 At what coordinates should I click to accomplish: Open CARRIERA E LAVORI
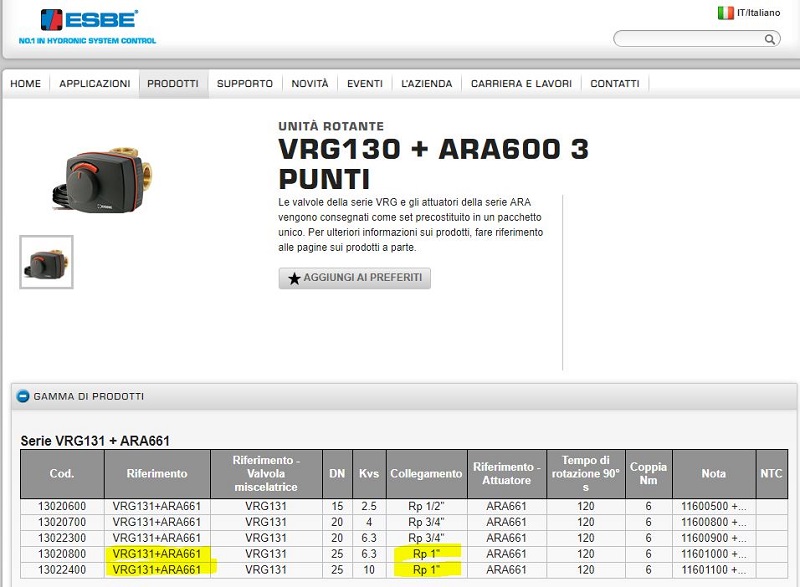click(521, 84)
